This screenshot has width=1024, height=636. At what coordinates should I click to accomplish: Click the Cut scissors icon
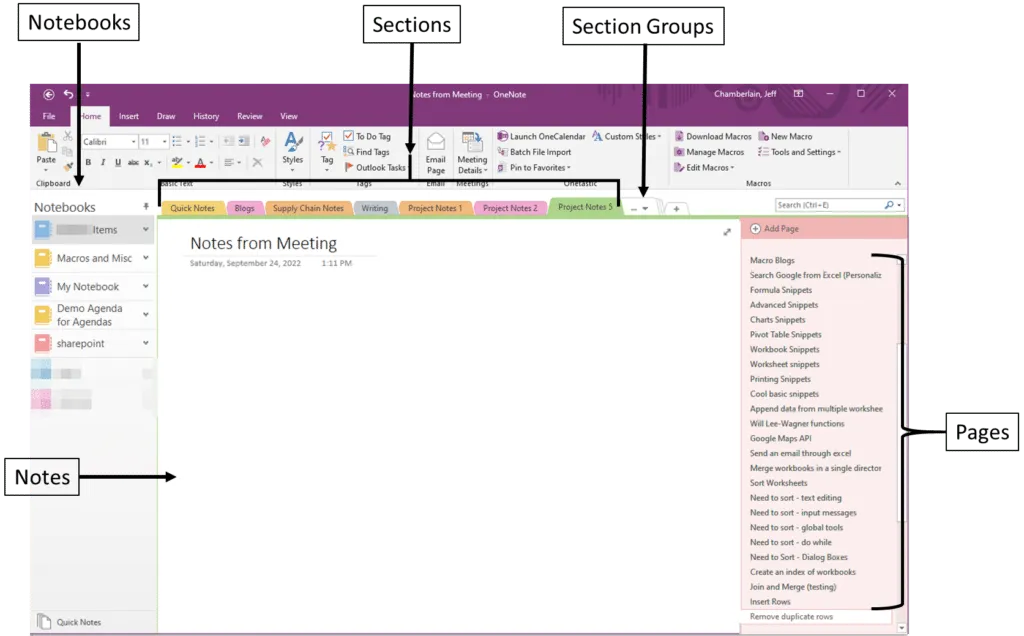(x=67, y=136)
